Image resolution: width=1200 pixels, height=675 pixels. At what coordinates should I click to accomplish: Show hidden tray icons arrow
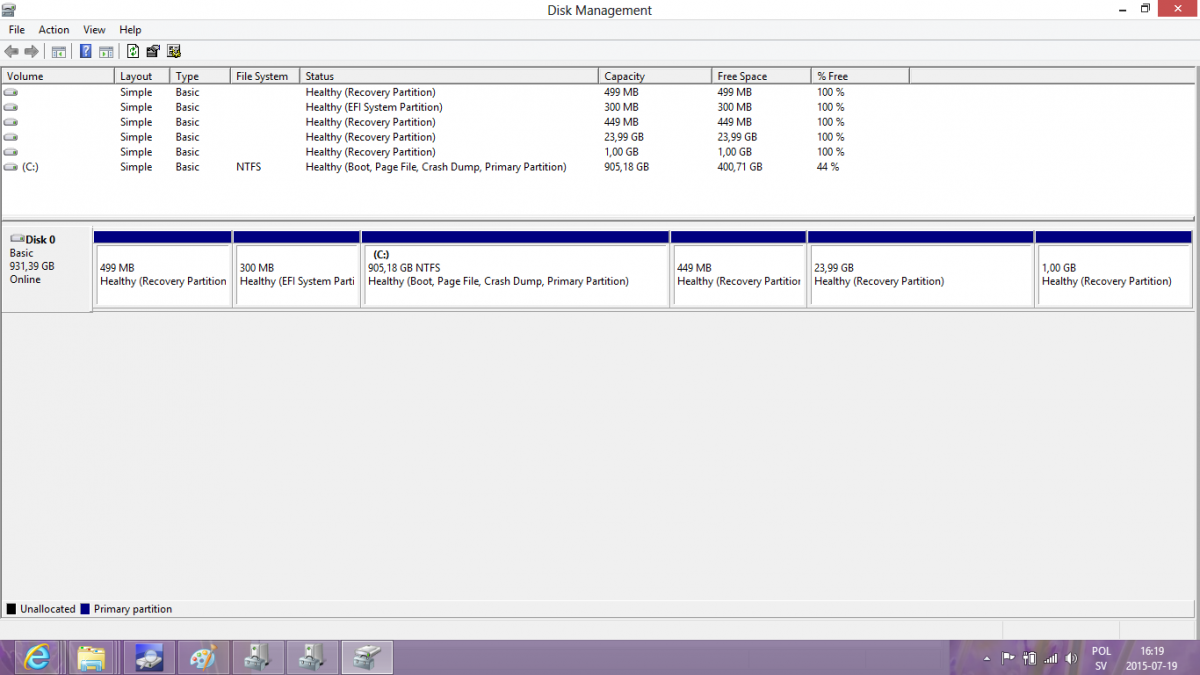[987, 658]
